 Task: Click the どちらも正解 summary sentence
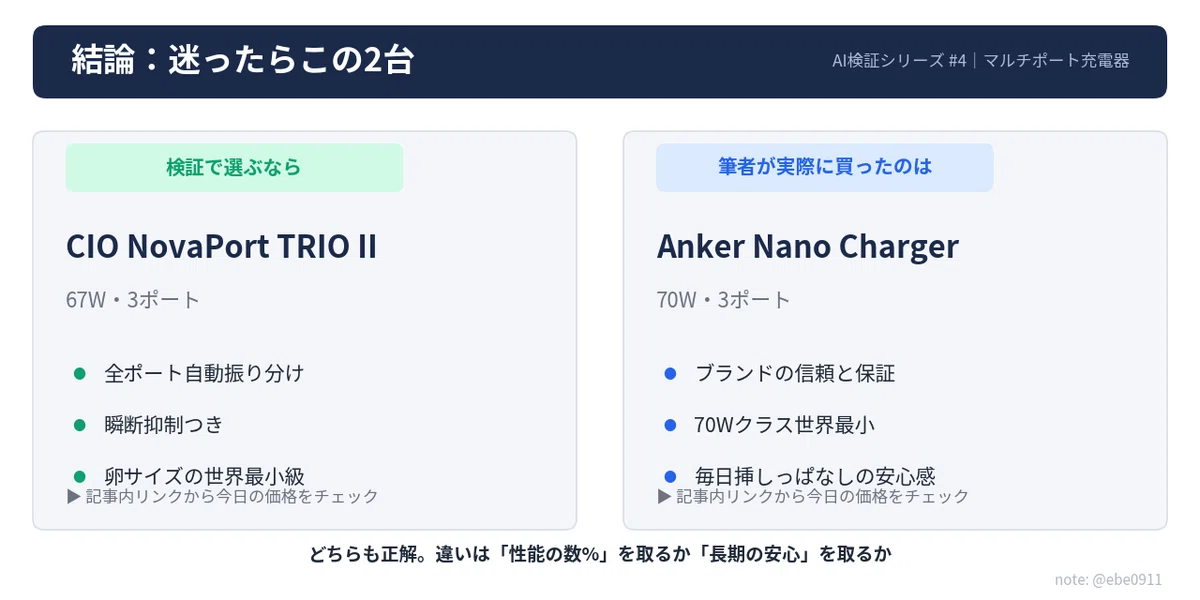pos(600,553)
